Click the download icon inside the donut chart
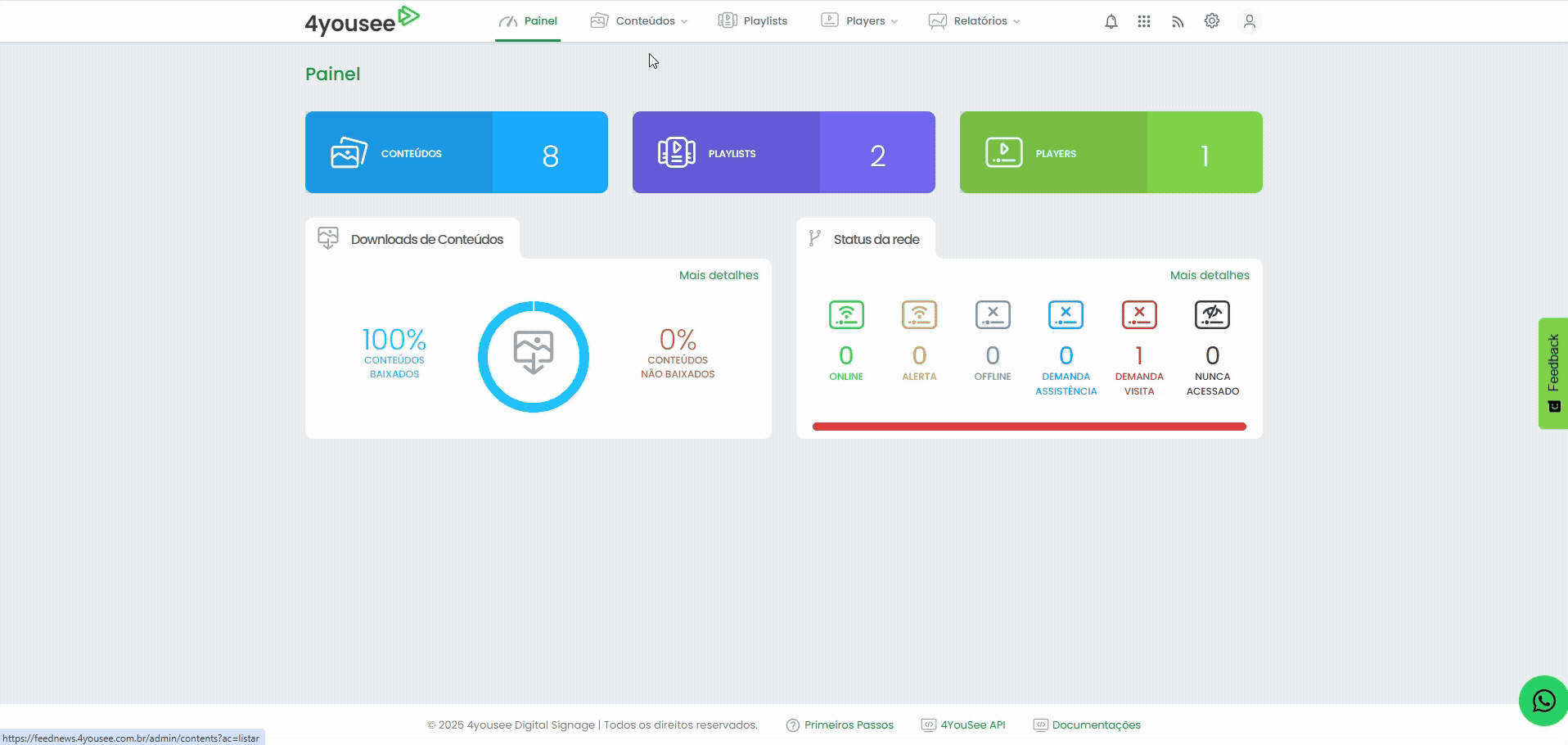The height and width of the screenshot is (745, 1568). 534,353
